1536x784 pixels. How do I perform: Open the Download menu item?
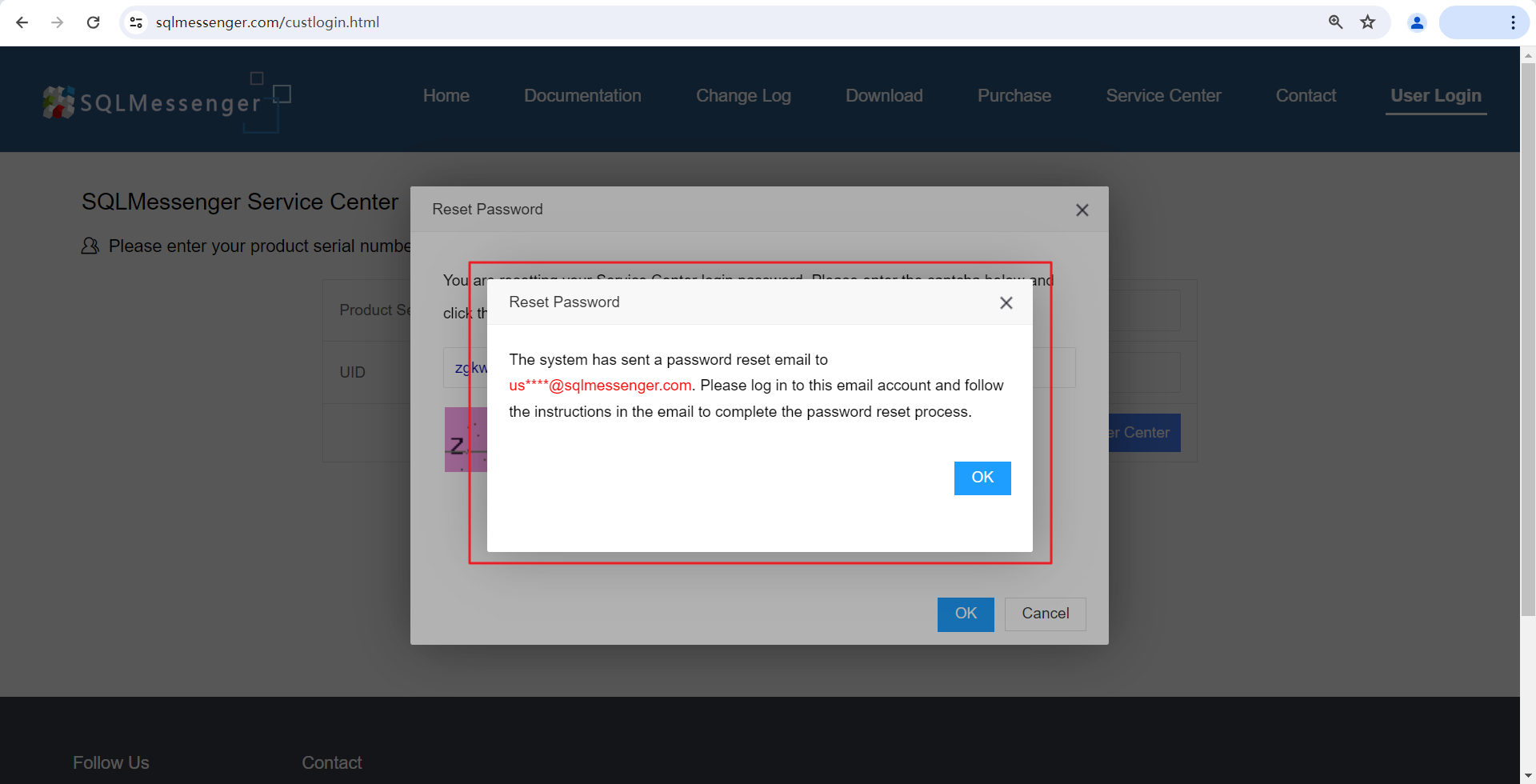(884, 96)
